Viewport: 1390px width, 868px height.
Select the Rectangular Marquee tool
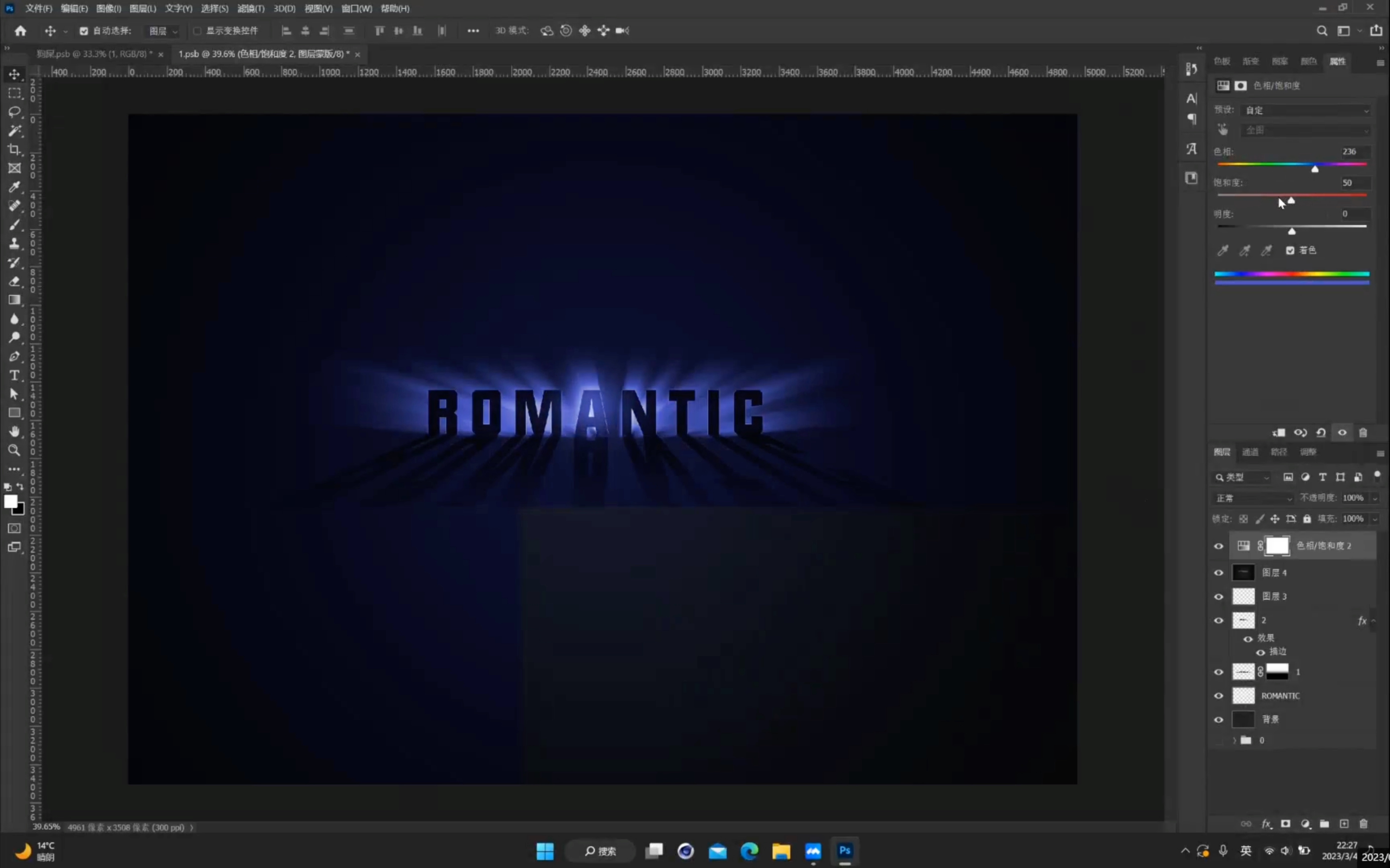tap(14, 93)
